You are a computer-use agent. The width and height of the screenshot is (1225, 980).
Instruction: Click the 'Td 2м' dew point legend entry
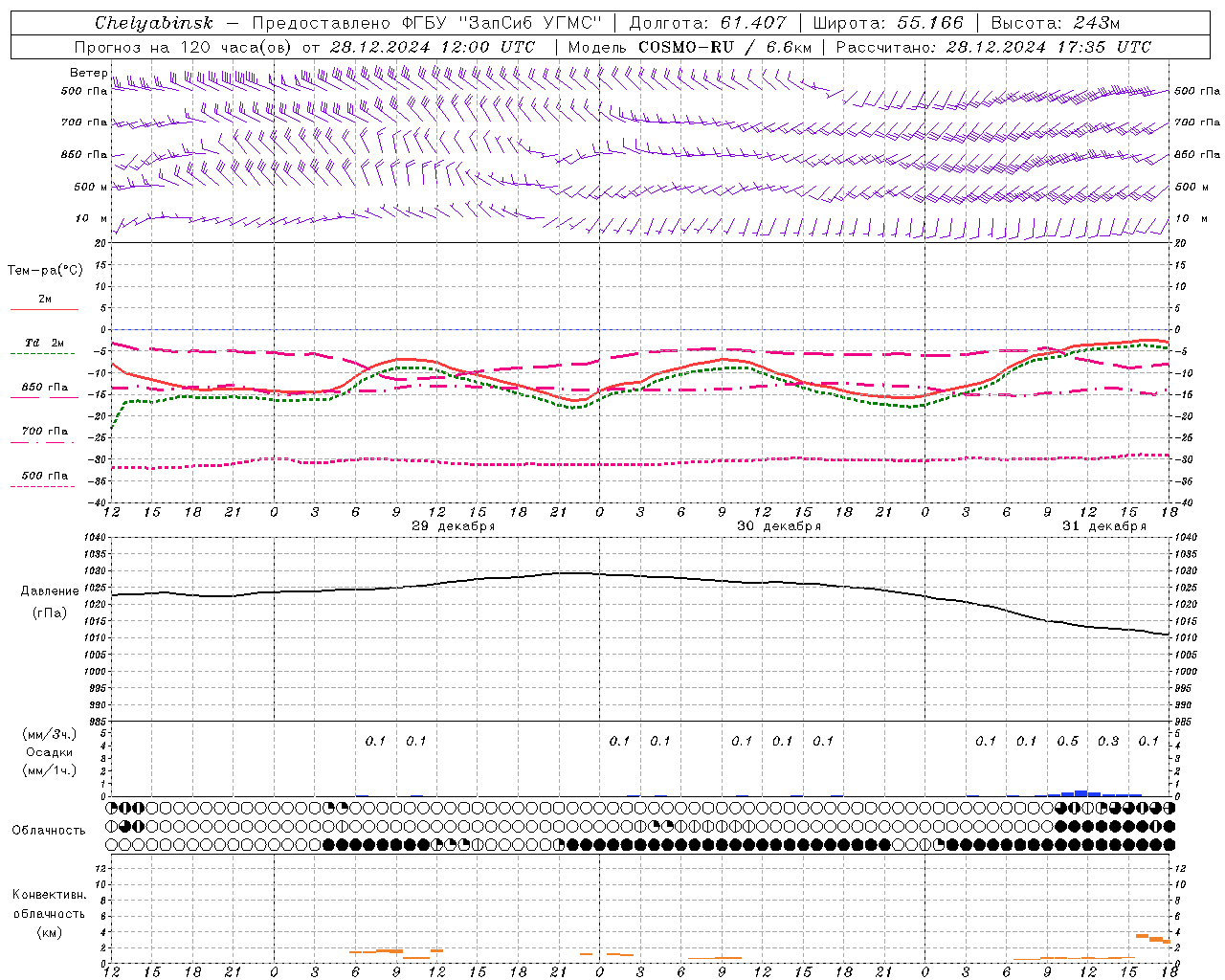44,343
